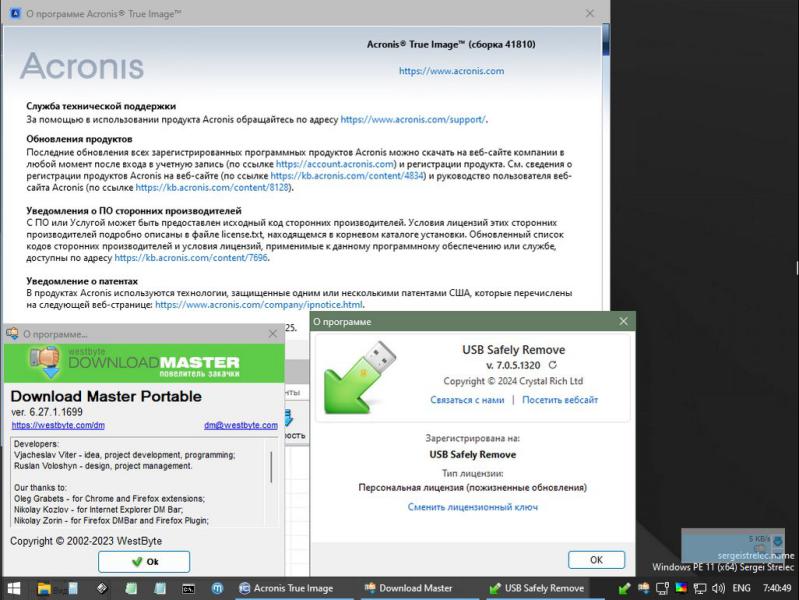The height and width of the screenshot is (600, 799).
Task: Click the green USB arrow logo
Action: pos(360,377)
